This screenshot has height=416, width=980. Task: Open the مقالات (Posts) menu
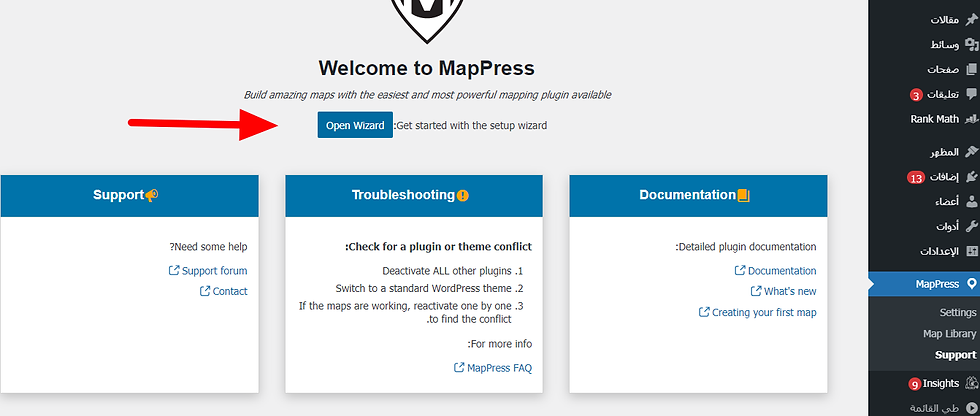coord(924,19)
